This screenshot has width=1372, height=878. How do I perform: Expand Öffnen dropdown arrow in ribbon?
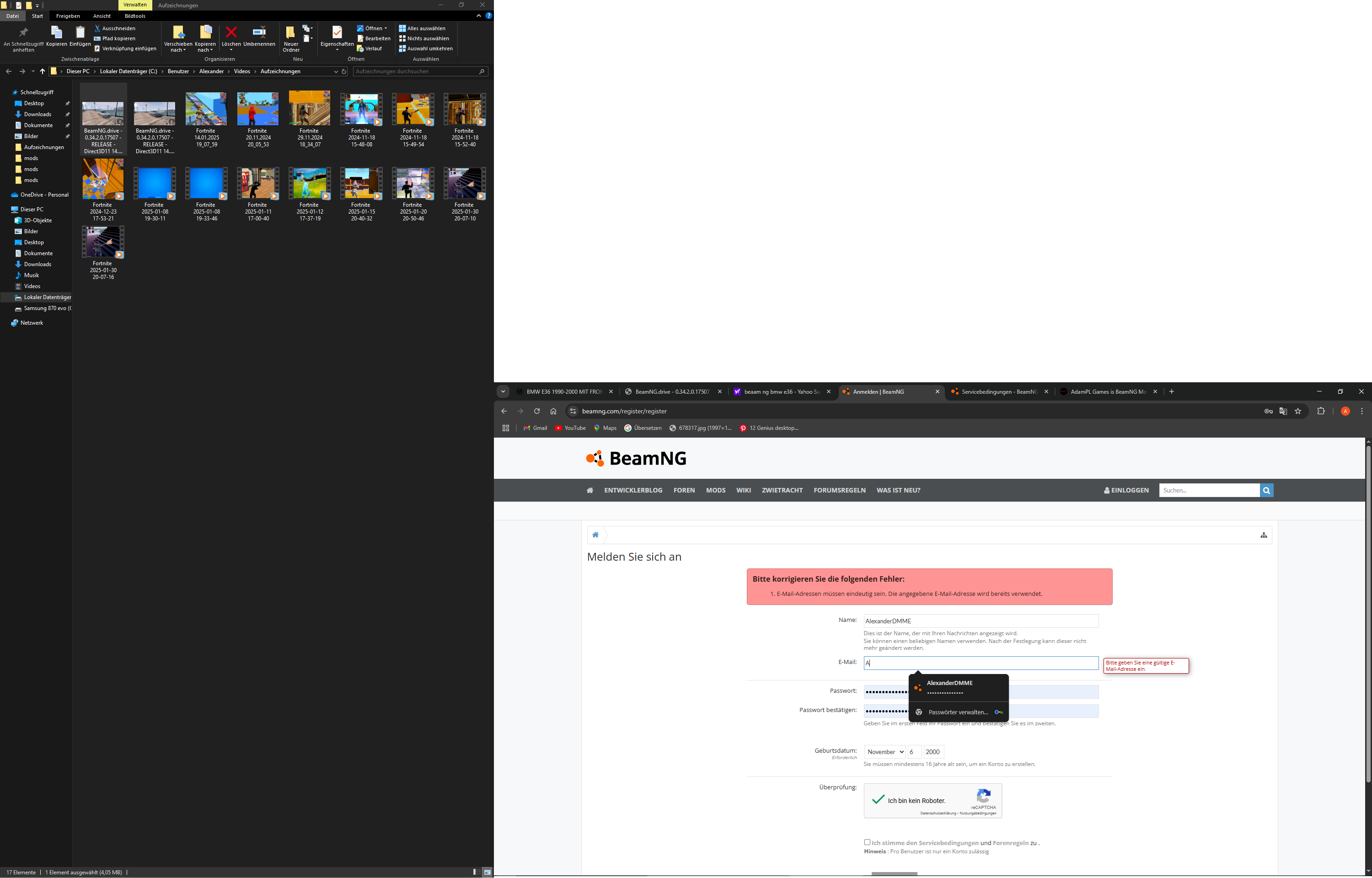[x=386, y=28]
